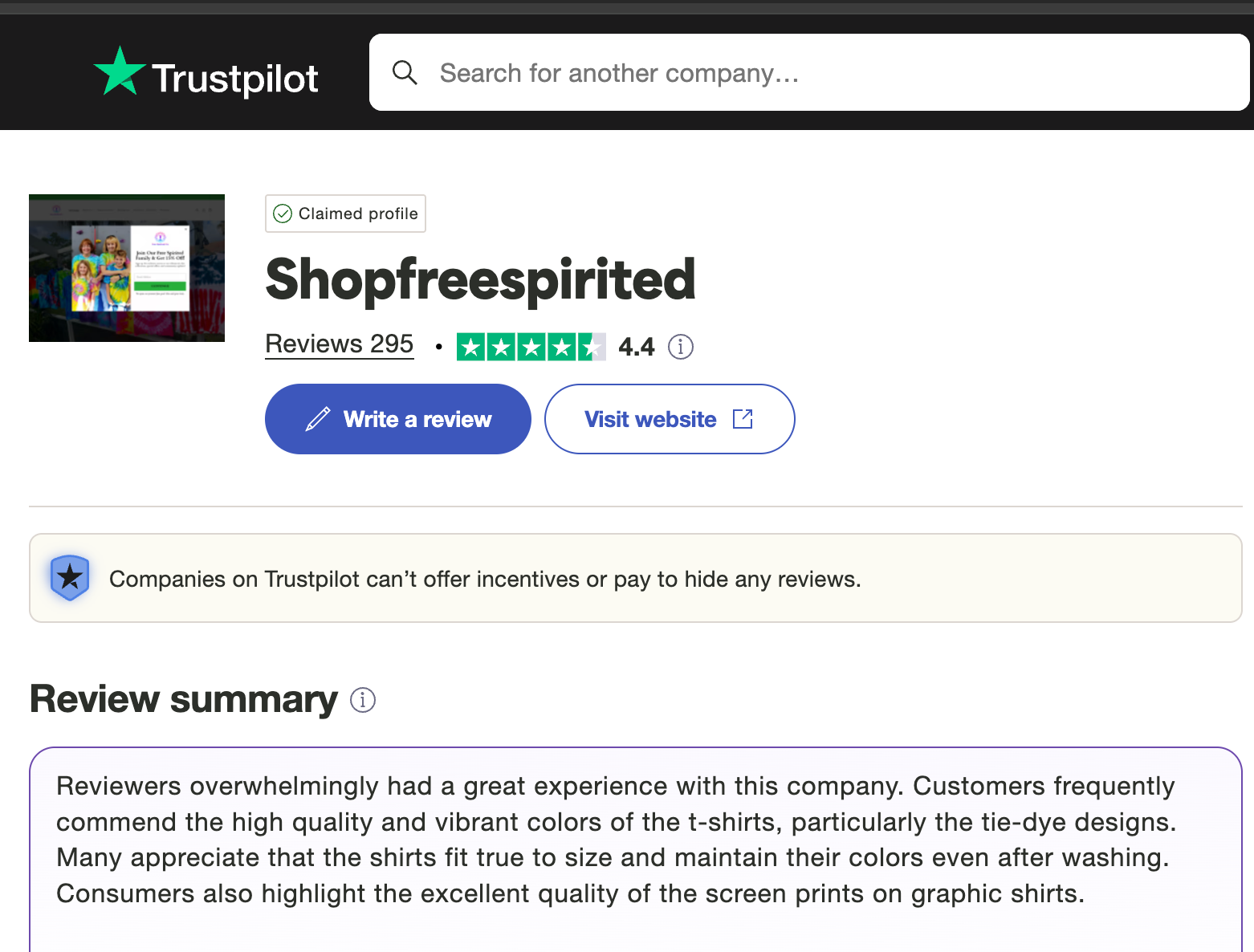Open the Shopfreespirited website thumbnail
This screenshot has height=952, width=1254.
(127, 268)
